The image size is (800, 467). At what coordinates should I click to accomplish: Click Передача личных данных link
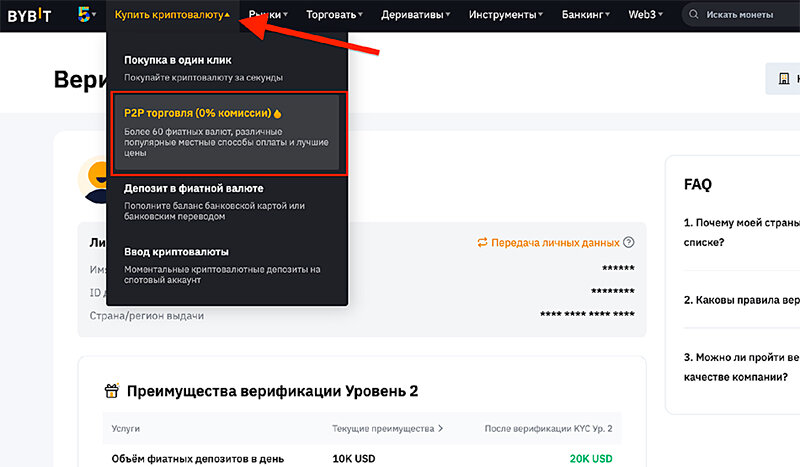point(555,243)
